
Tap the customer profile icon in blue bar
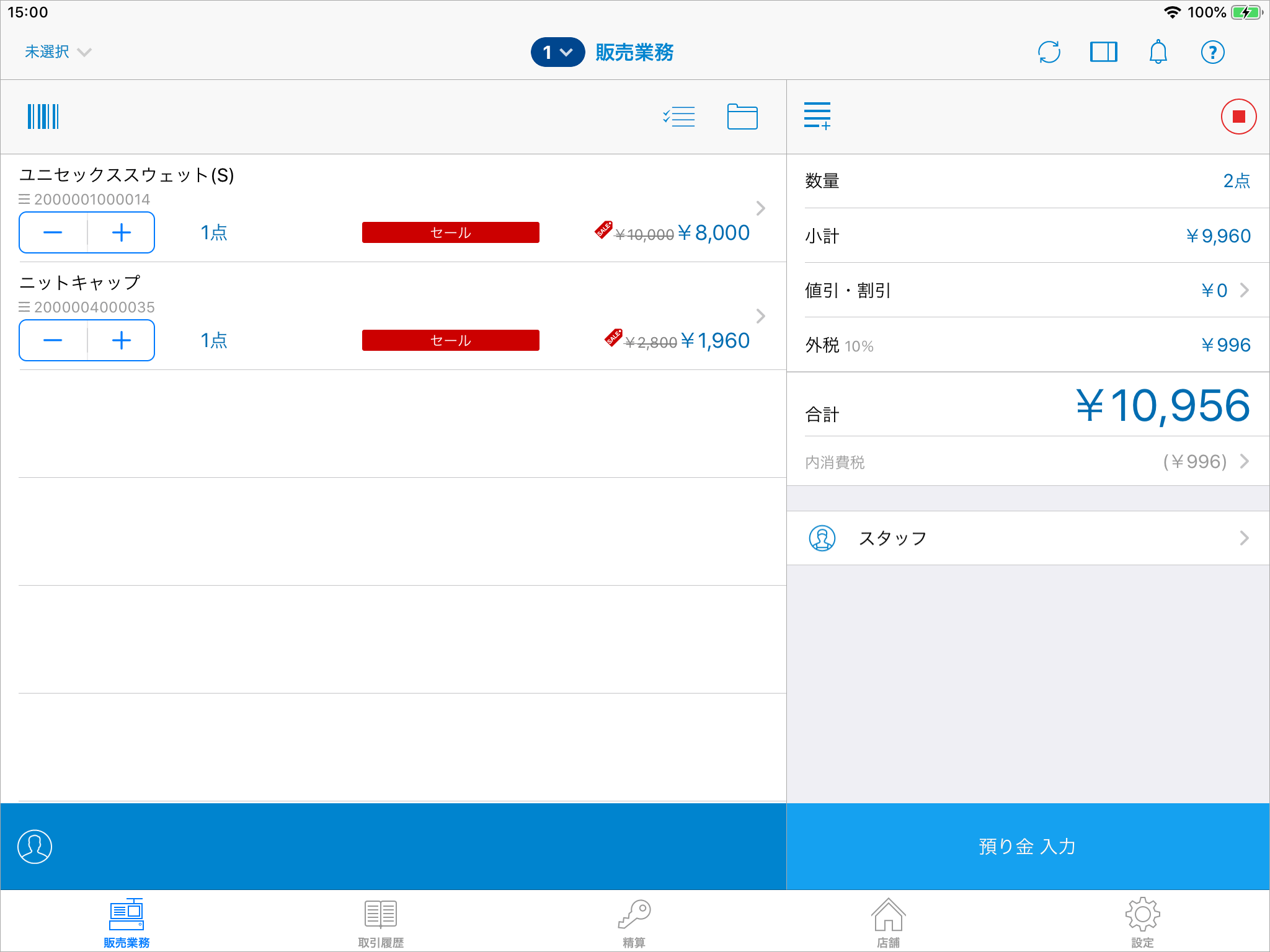35,846
